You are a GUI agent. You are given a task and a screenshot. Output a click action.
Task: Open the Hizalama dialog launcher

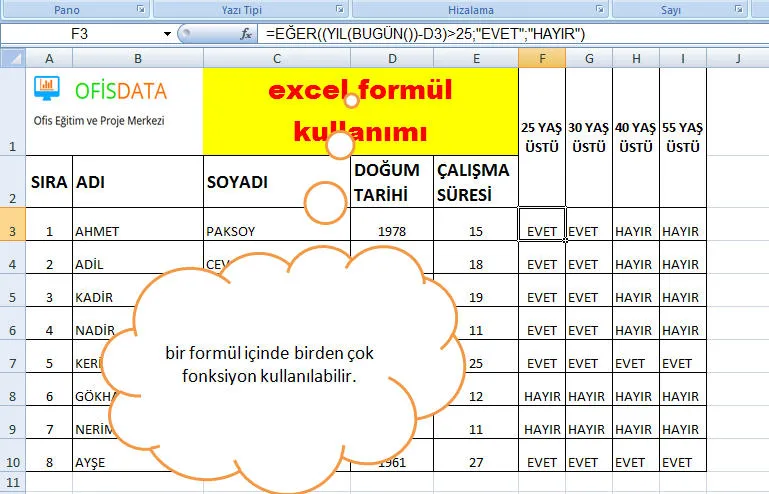tap(600, 10)
